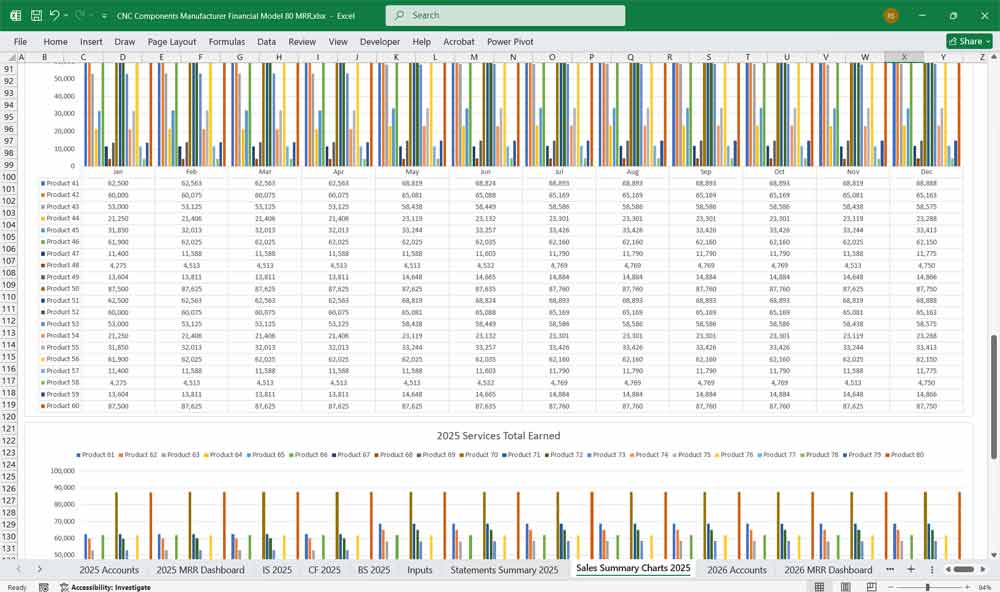
Task: Redo the previously undone action
Action: click(x=80, y=15)
